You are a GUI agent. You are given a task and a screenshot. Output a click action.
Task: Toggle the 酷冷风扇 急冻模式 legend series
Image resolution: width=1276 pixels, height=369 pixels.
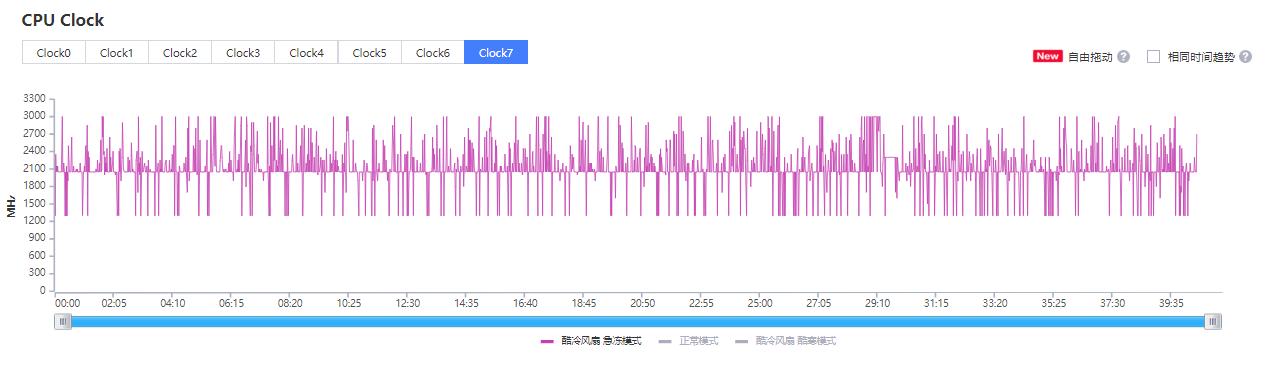[x=591, y=341]
